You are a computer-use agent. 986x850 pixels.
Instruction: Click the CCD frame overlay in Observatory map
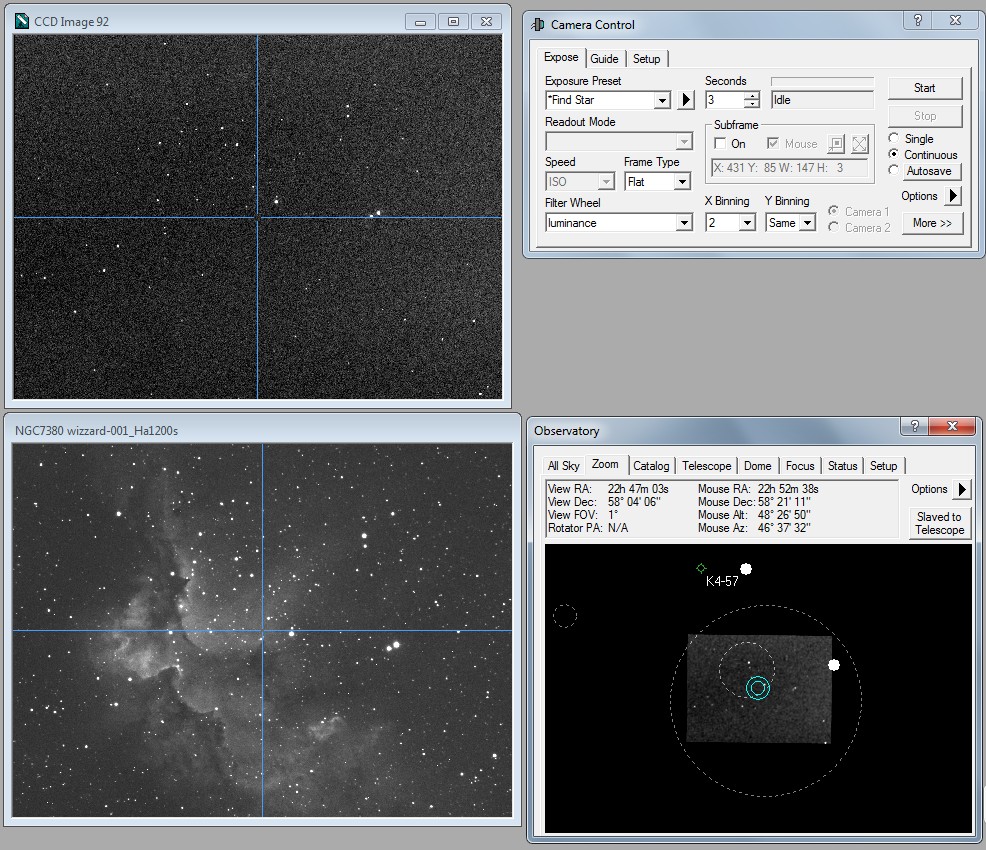759,689
